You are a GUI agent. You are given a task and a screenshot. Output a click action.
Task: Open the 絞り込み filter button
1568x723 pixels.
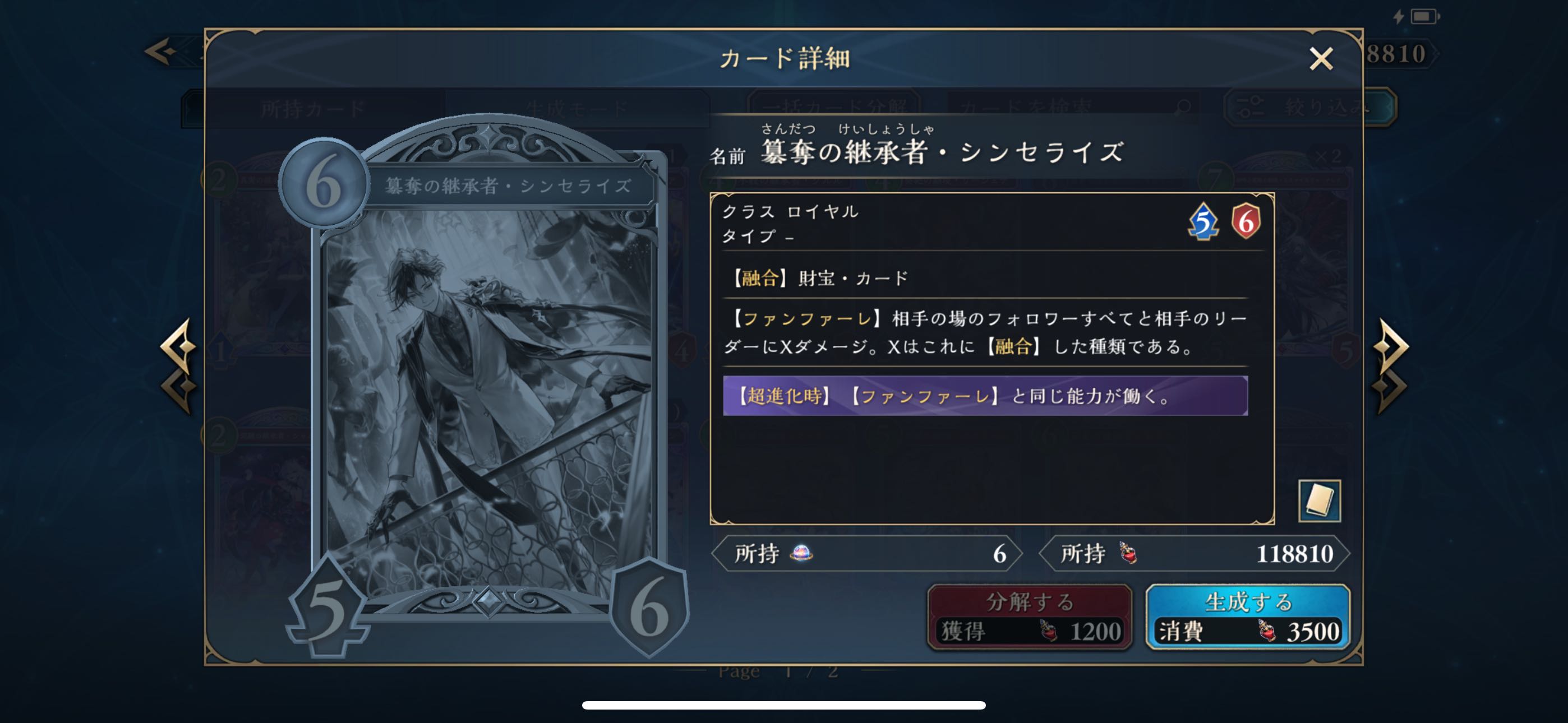tap(1309, 107)
